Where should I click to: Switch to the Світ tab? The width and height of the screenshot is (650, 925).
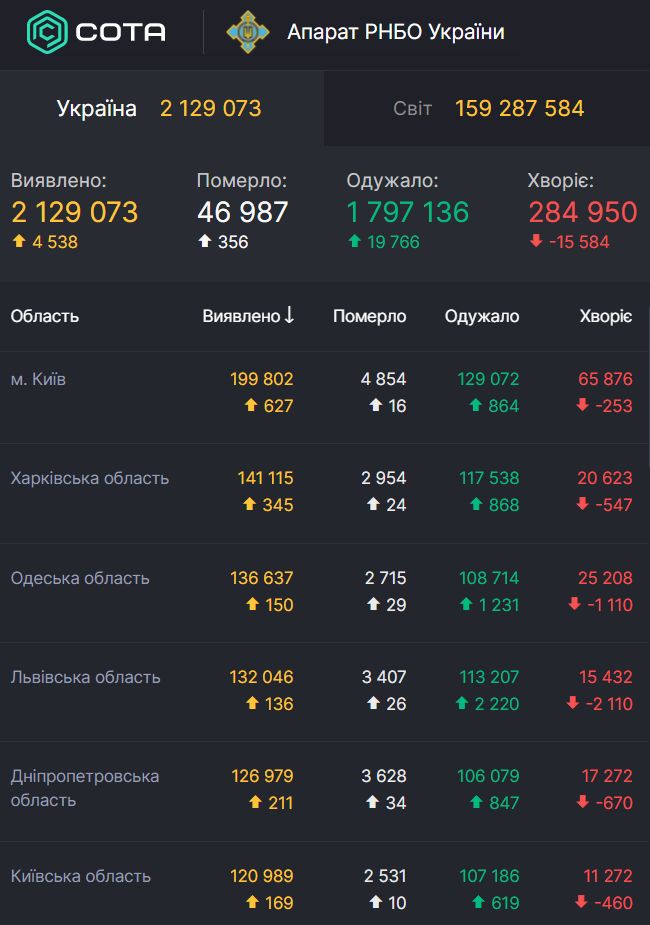(x=487, y=108)
